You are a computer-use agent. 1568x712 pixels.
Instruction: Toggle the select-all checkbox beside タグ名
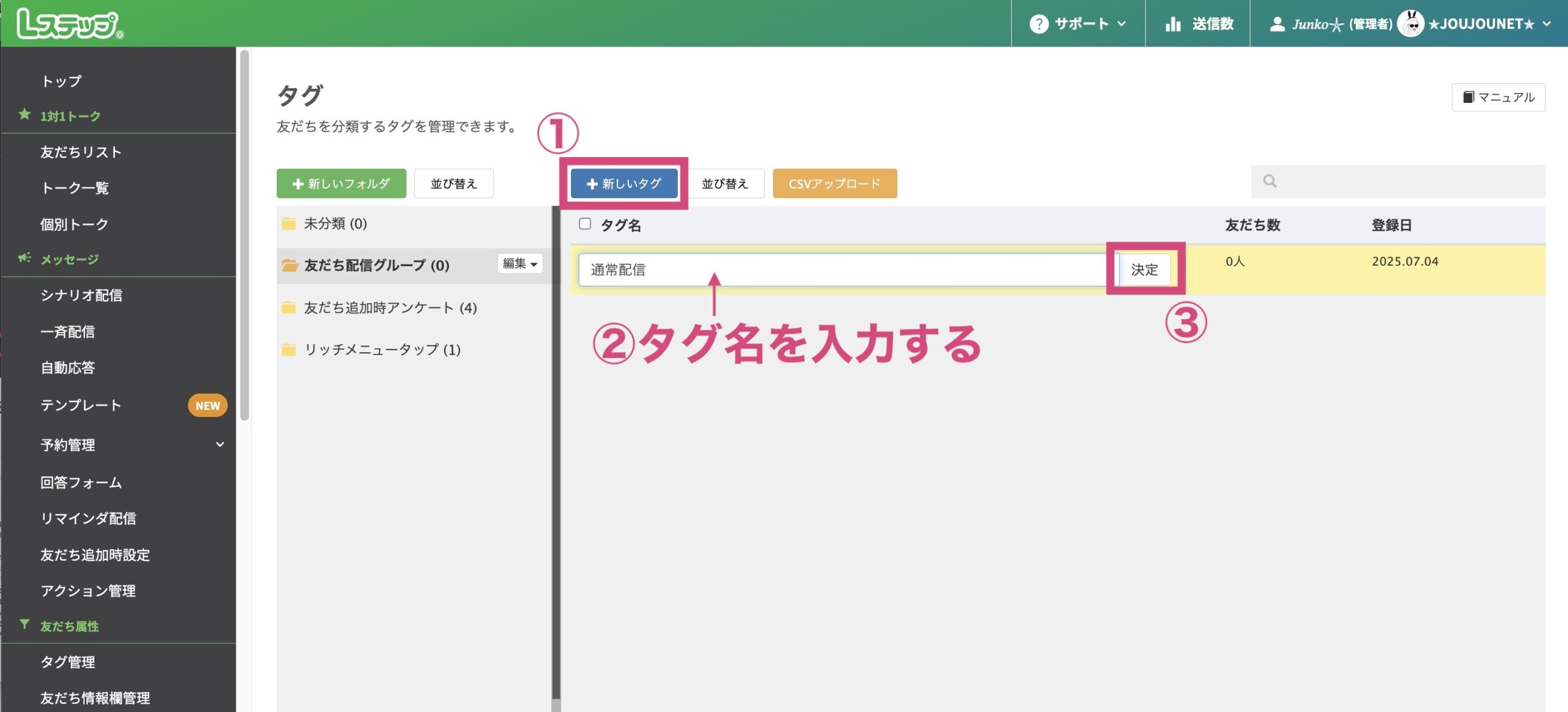[x=585, y=224]
